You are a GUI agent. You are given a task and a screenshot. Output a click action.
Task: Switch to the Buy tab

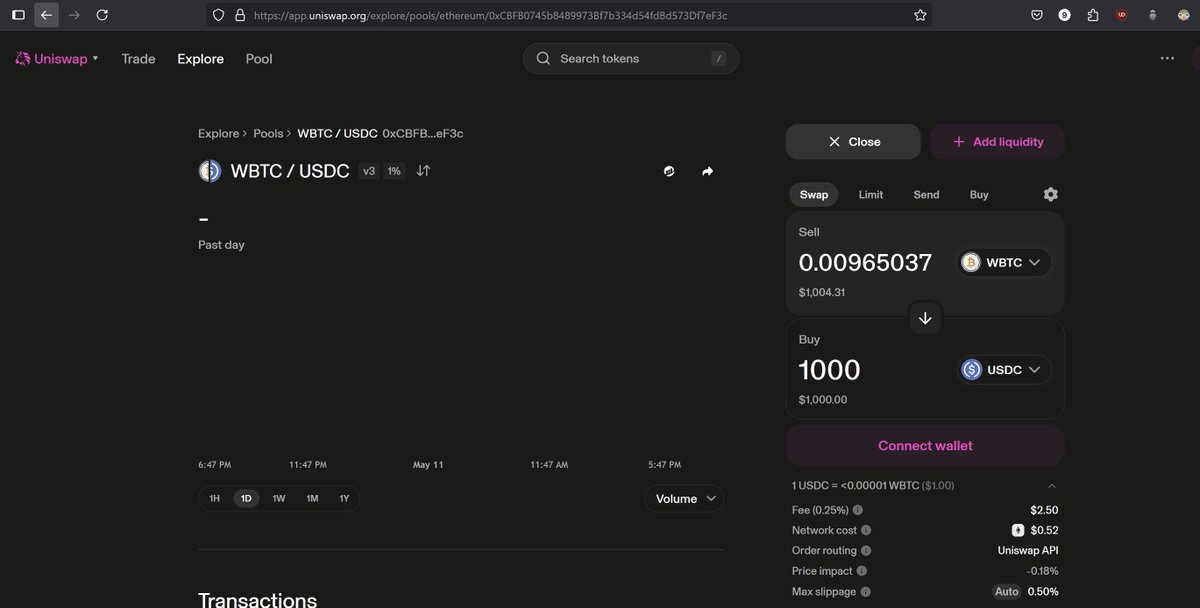click(979, 194)
